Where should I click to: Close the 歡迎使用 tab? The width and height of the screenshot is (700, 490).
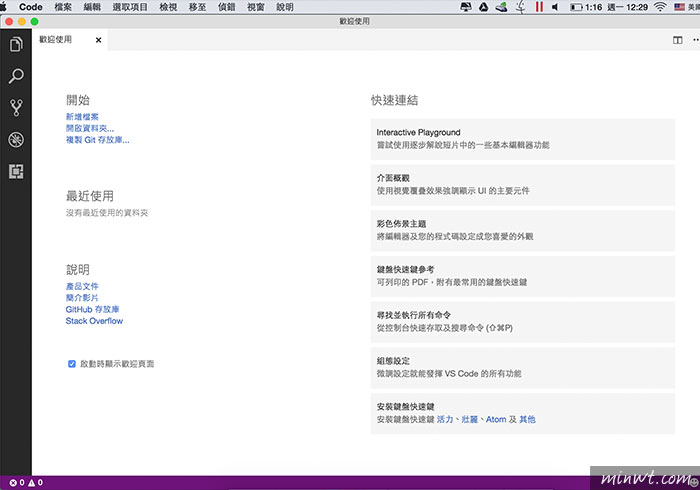[98, 40]
